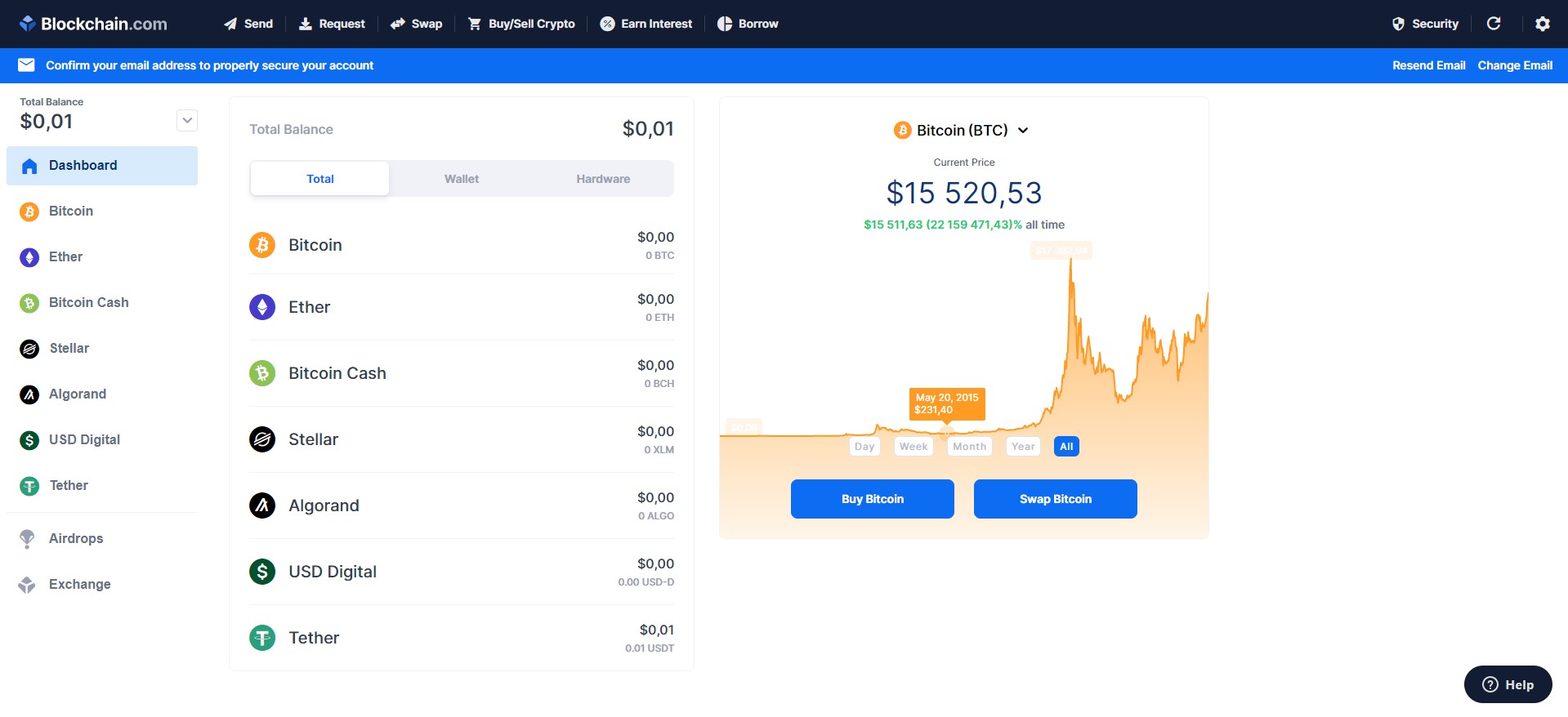Switch balance view to Hardware
This screenshot has height=717, width=1568.
coord(603,179)
